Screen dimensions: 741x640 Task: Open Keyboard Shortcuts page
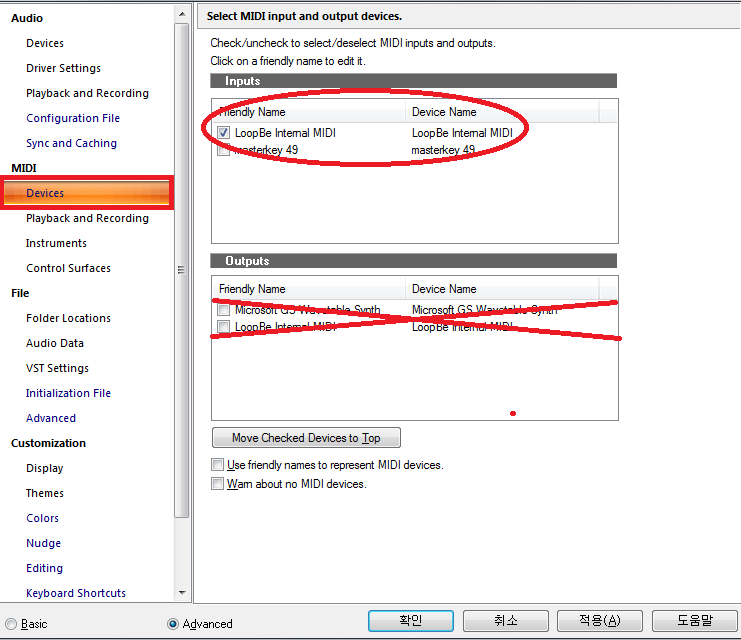click(76, 593)
